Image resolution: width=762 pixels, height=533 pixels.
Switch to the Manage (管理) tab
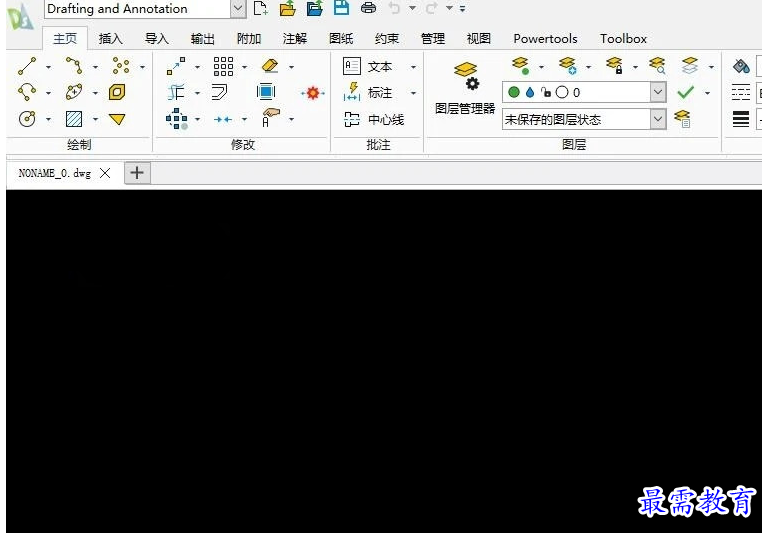(433, 38)
